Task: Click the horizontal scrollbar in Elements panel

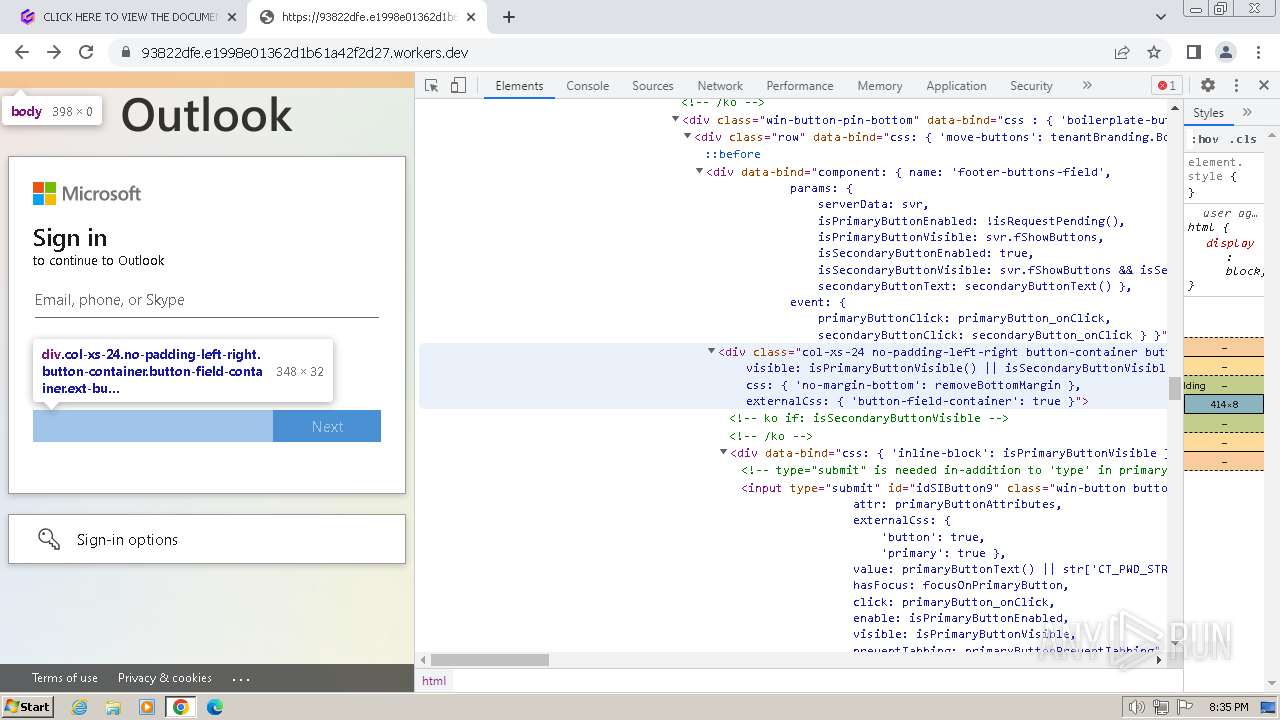Action: tap(490, 660)
